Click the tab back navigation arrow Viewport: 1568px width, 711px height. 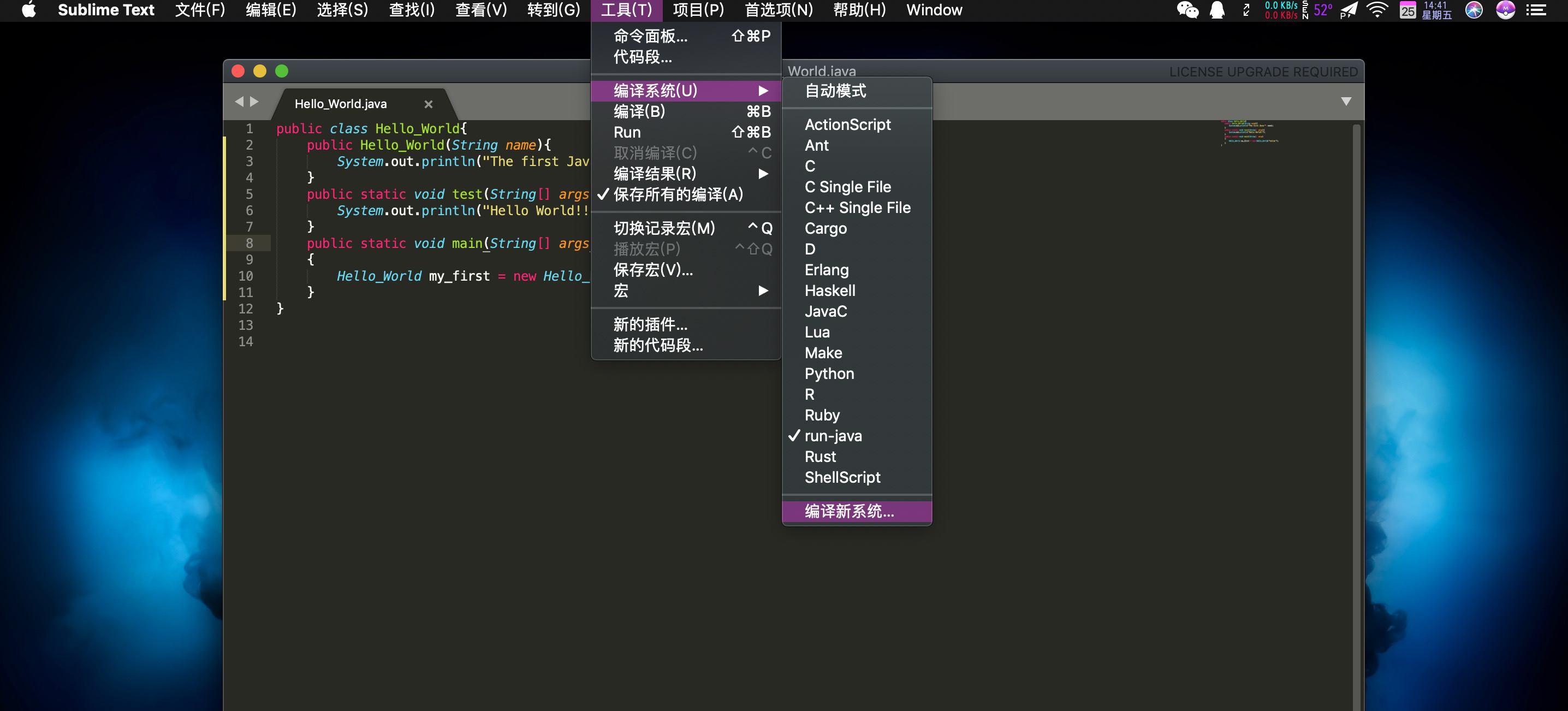(239, 102)
